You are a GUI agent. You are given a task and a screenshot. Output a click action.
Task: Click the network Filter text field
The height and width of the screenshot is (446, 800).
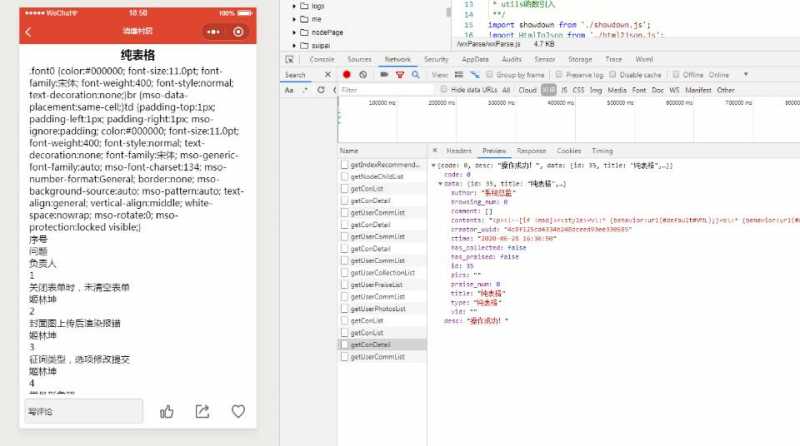pyautogui.click(x=387, y=90)
